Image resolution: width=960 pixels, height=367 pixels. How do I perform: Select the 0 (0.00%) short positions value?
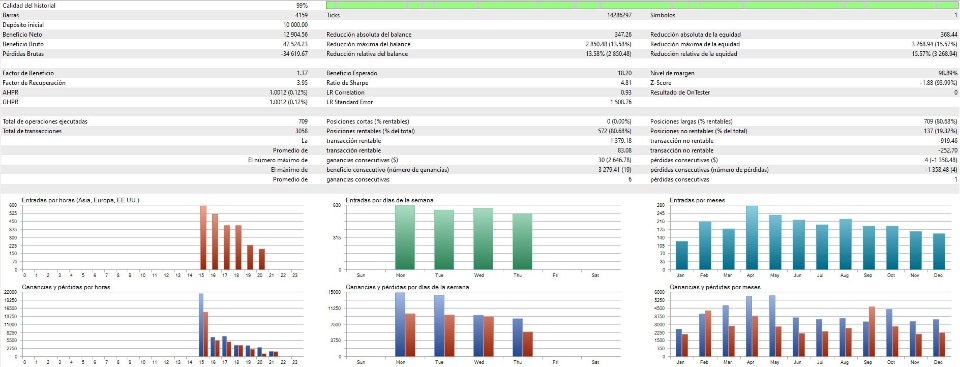(619, 121)
